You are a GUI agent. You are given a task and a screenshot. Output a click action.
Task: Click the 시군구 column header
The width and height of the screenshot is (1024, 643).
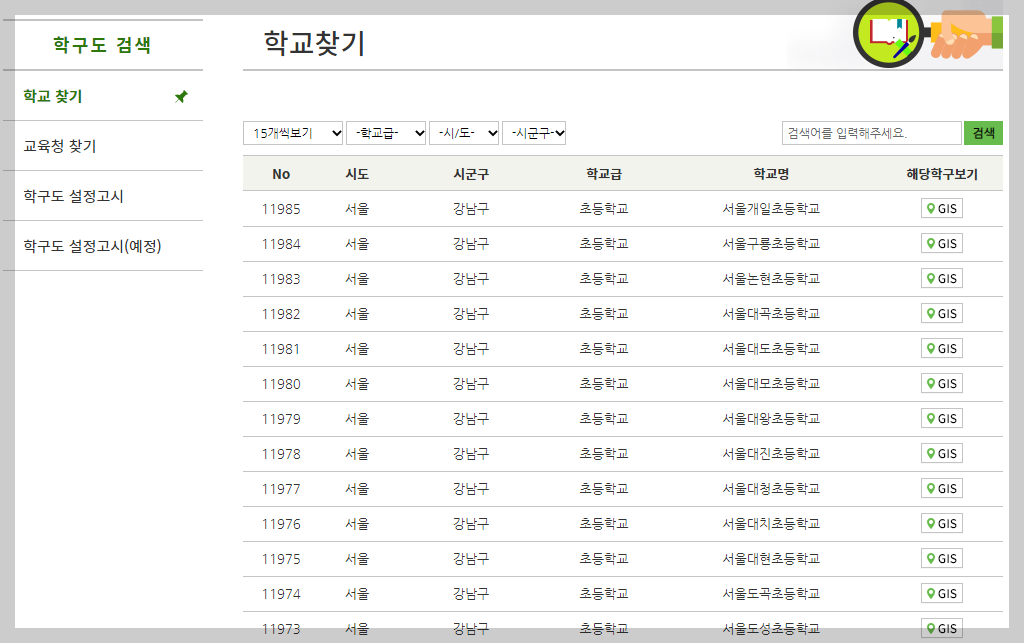471,174
